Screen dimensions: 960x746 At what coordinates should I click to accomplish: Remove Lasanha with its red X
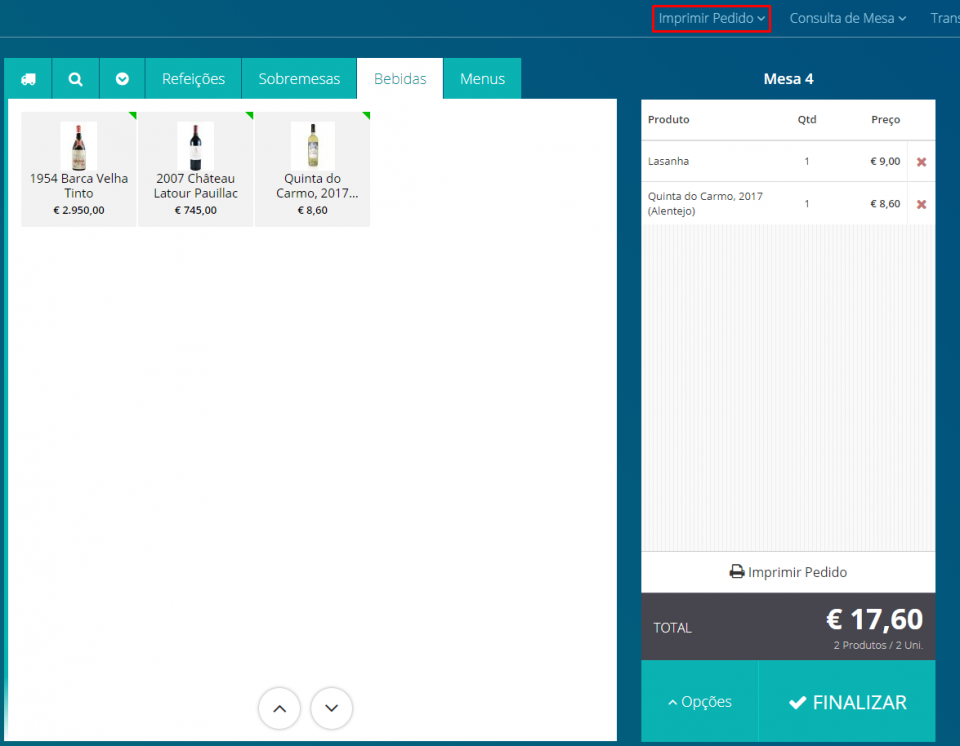(921, 161)
